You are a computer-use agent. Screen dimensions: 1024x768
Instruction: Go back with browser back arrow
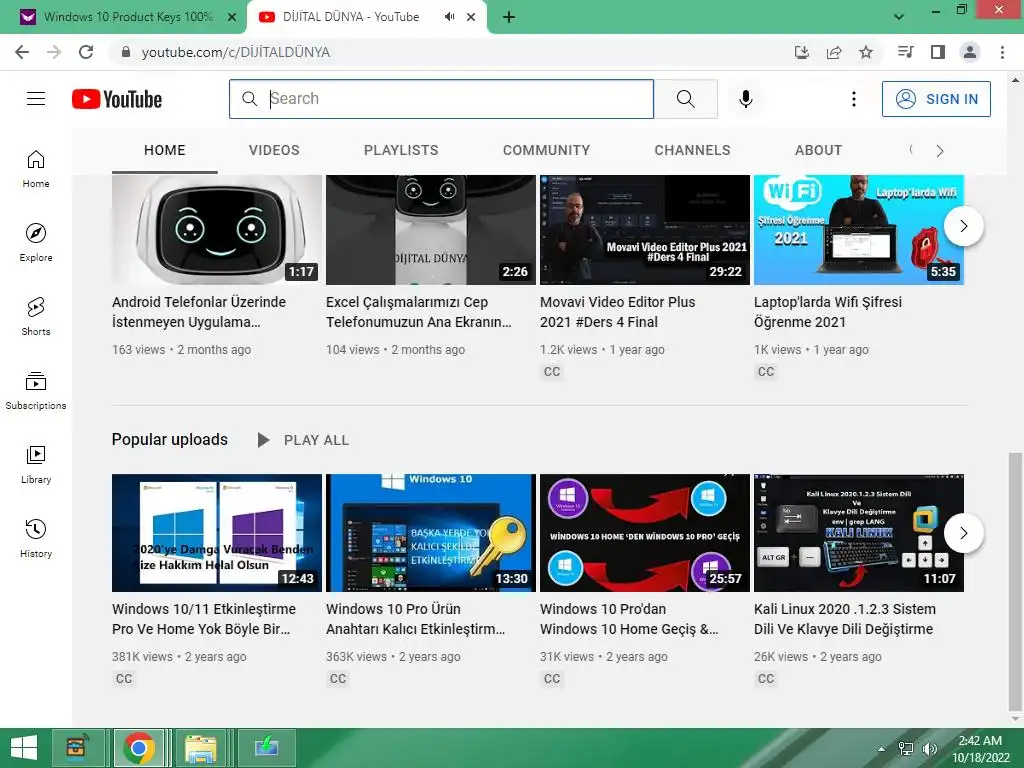[22, 52]
